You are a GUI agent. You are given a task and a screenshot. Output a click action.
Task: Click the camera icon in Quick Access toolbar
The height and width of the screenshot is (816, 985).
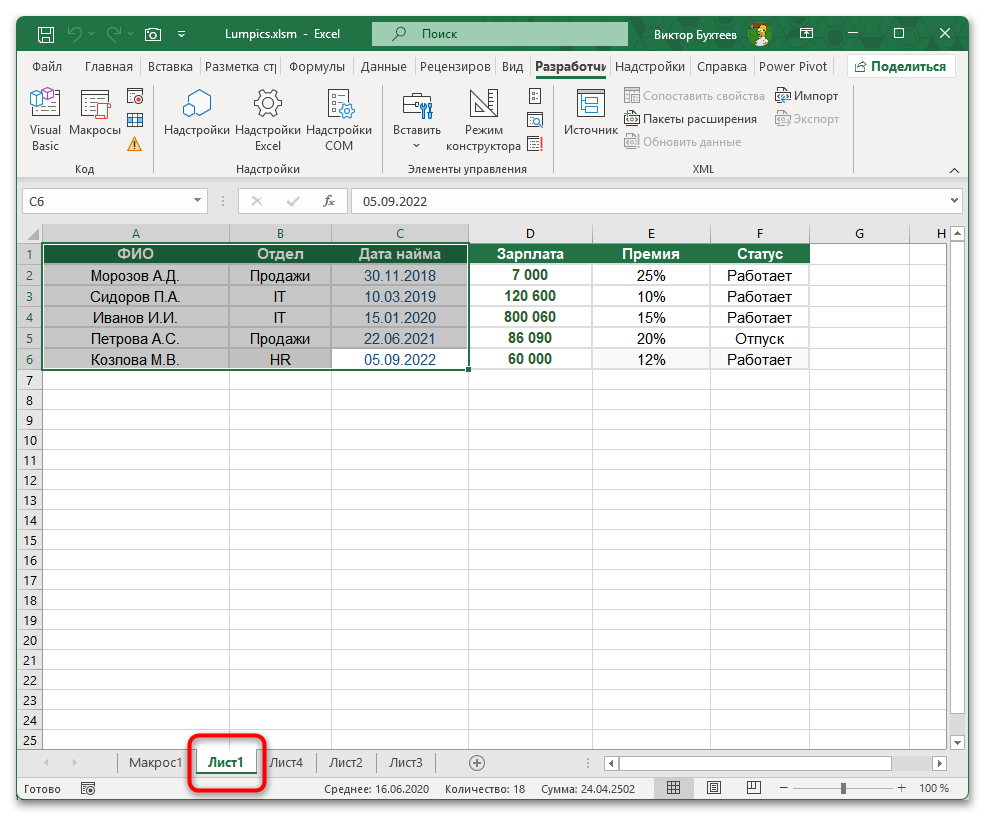click(152, 33)
